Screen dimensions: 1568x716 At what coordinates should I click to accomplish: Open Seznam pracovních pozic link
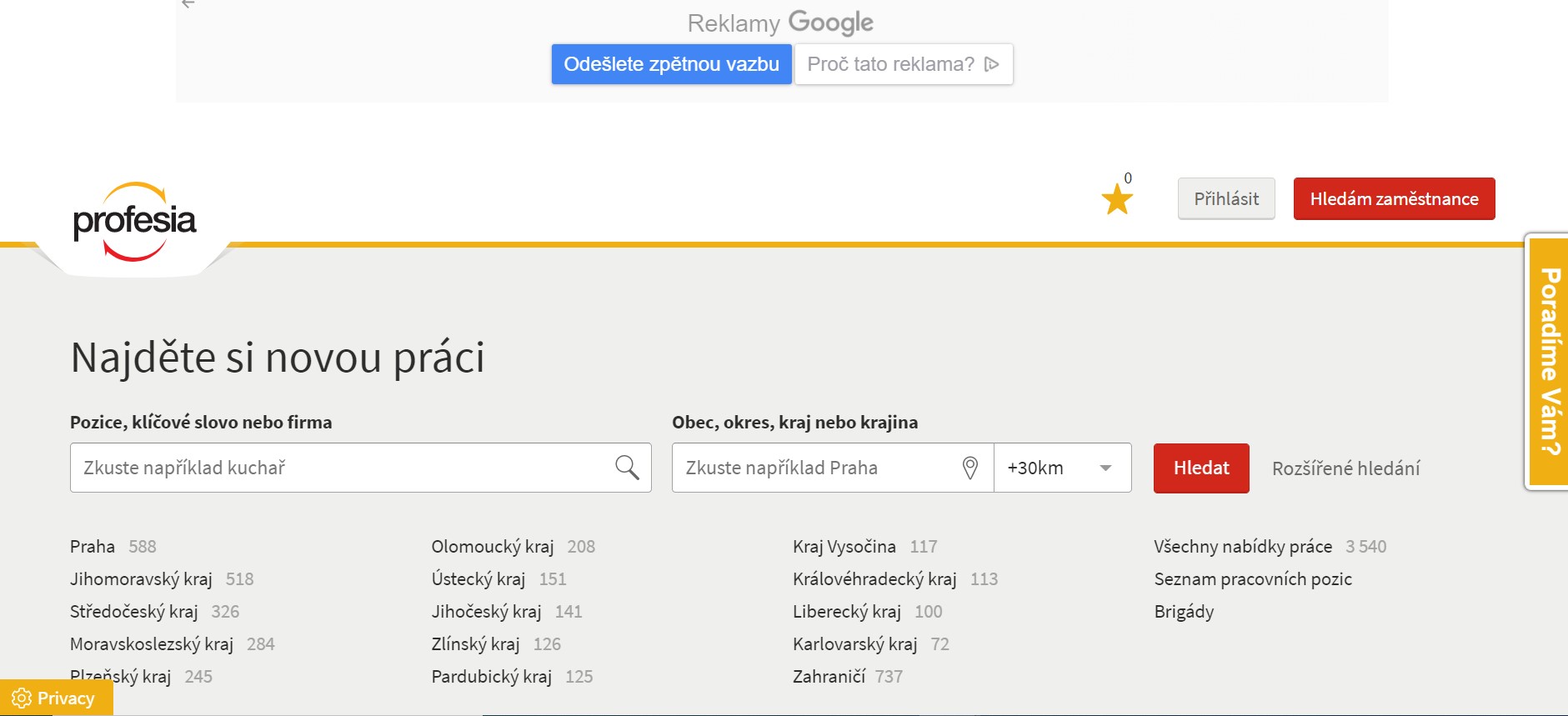(1253, 579)
